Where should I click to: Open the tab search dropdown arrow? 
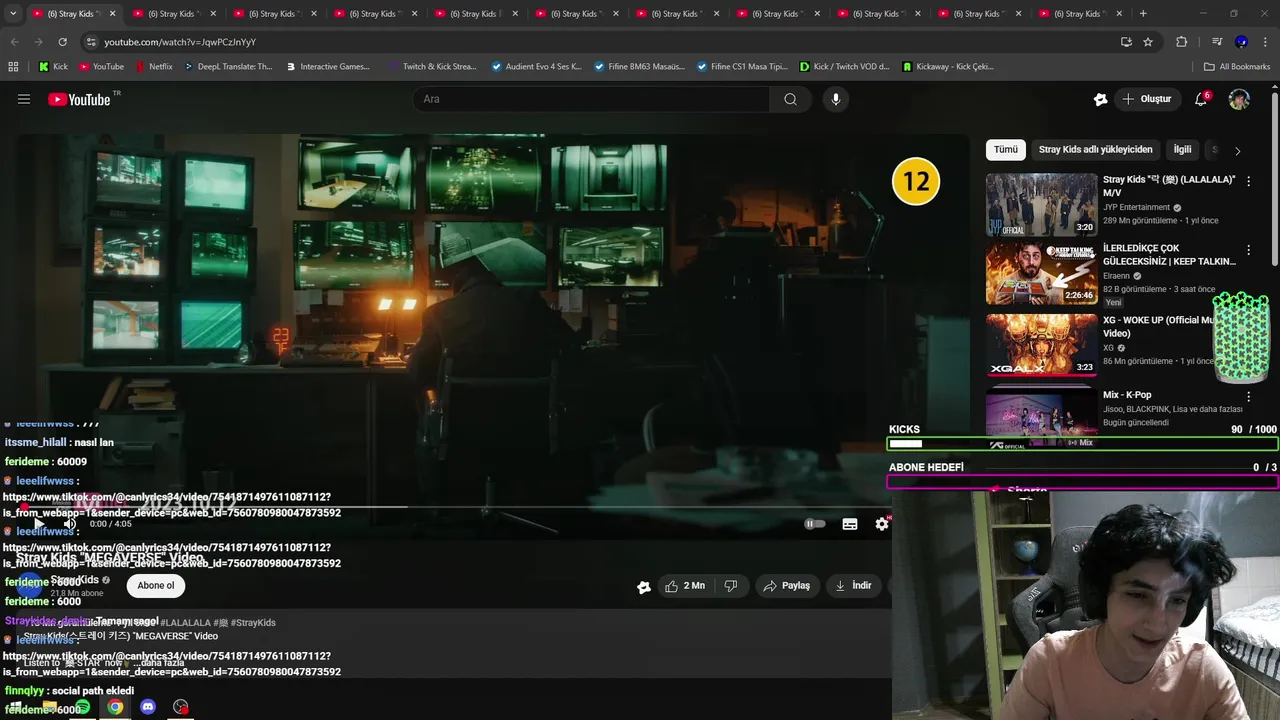(13, 14)
